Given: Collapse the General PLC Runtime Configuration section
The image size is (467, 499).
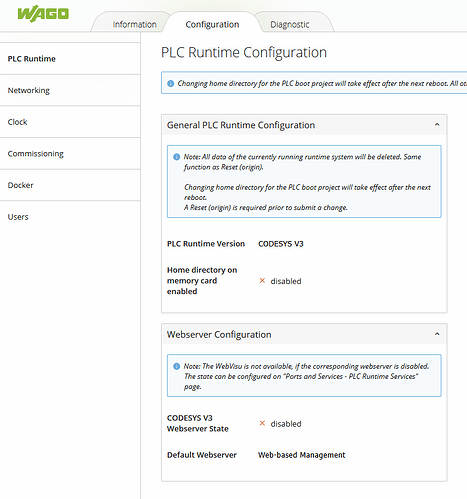Looking at the screenshot, I should click(x=437, y=125).
